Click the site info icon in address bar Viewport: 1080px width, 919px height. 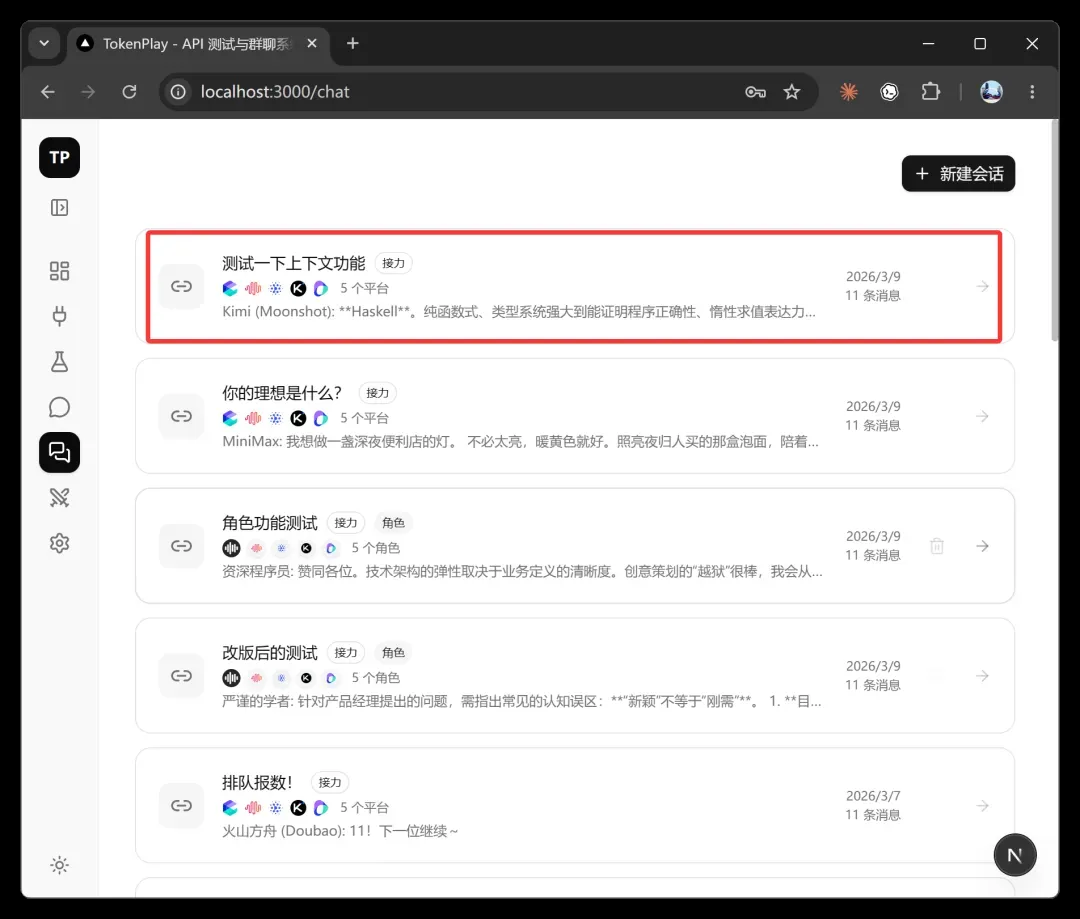[178, 92]
